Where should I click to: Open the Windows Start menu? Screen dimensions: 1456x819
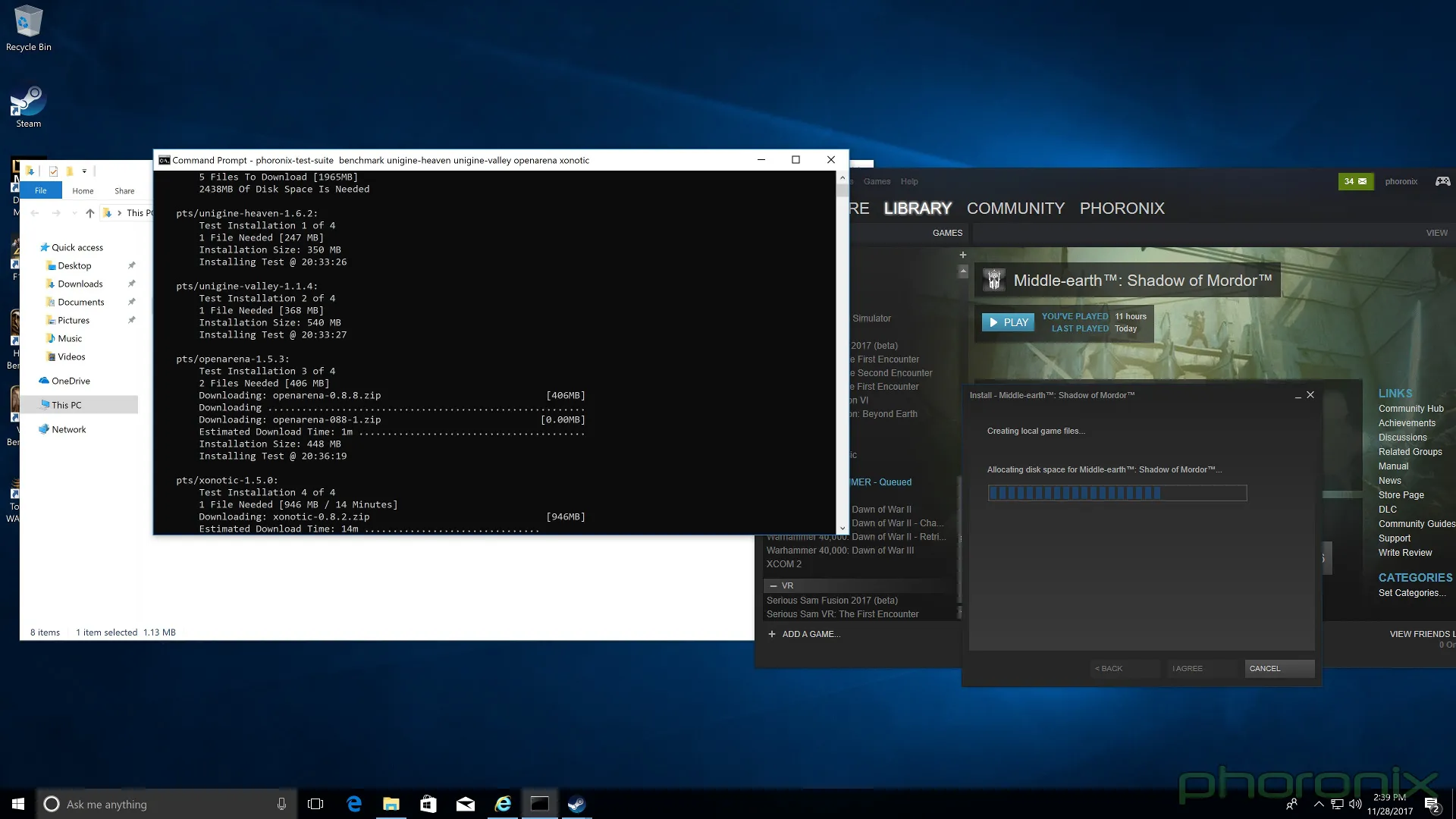(x=18, y=804)
